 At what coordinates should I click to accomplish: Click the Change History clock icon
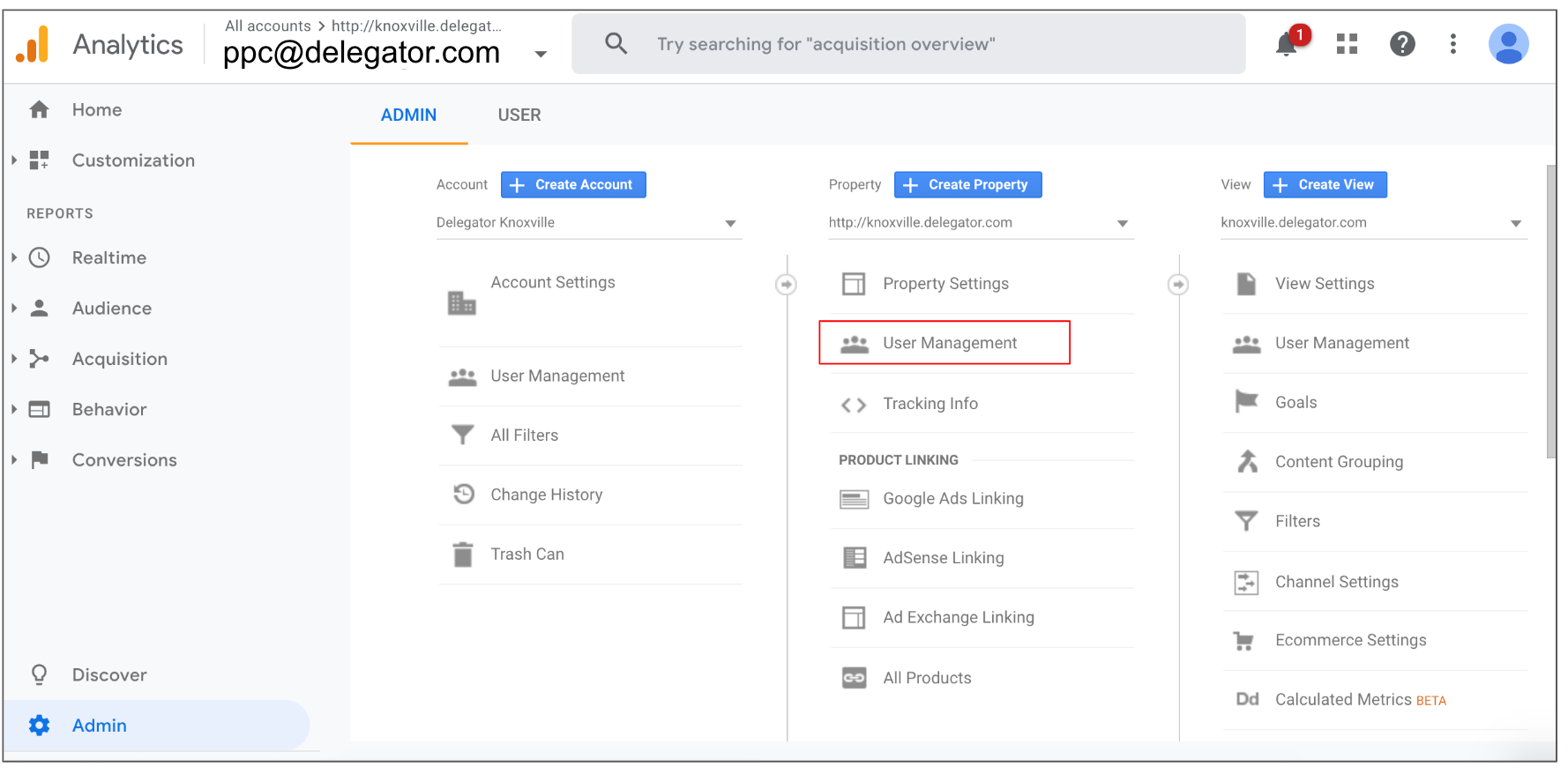(464, 494)
